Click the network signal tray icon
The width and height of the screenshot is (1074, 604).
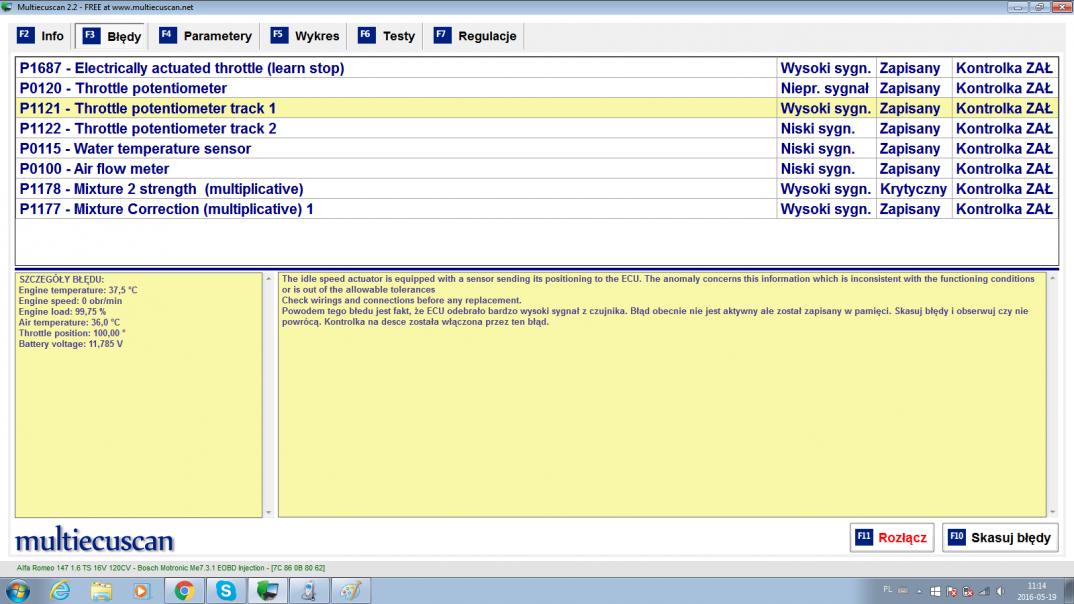point(984,591)
